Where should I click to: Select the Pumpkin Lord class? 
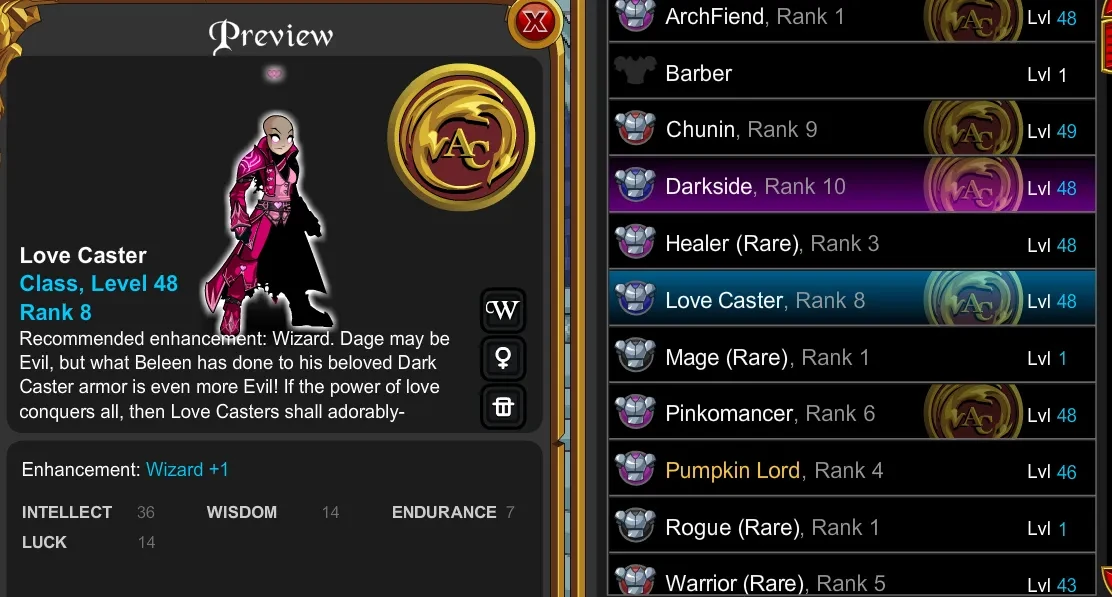coord(852,470)
